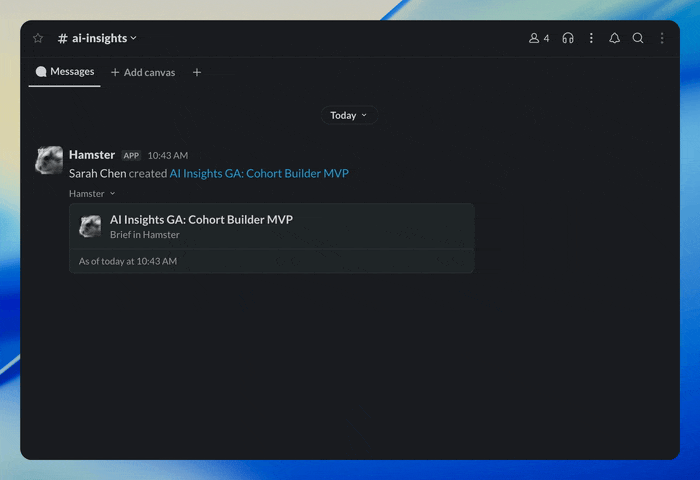The width and height of the screenshot is (700, 480).
Task: Open the Hamster sender name profile
Action: coord(92,155)
